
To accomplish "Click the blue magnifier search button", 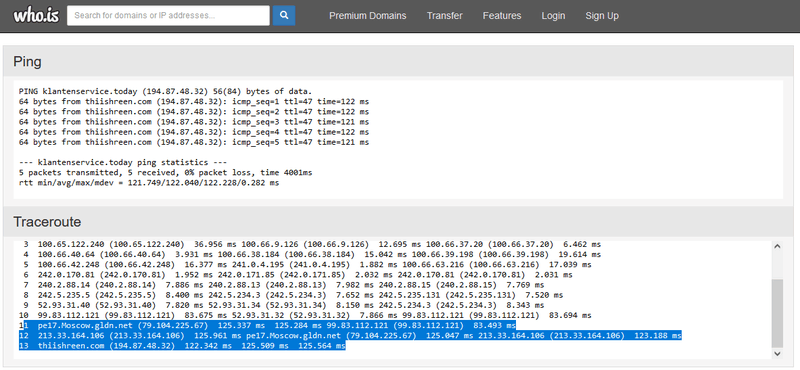I will coord(284,15).
